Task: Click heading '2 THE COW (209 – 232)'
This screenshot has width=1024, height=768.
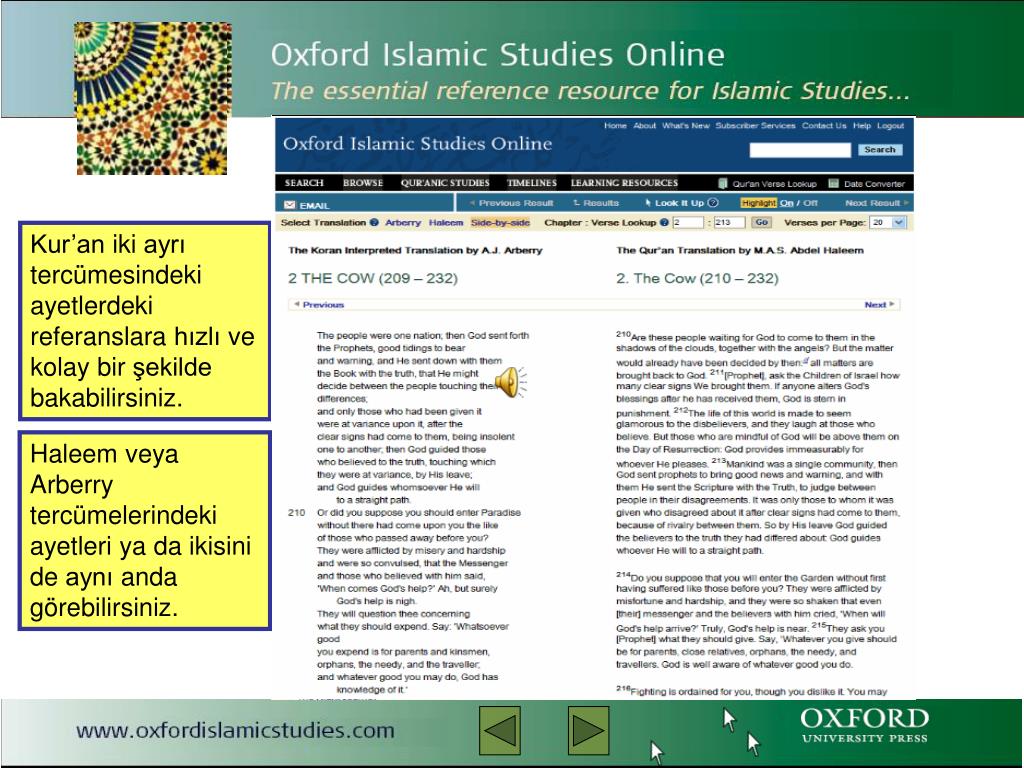Action: pos(373,278)
